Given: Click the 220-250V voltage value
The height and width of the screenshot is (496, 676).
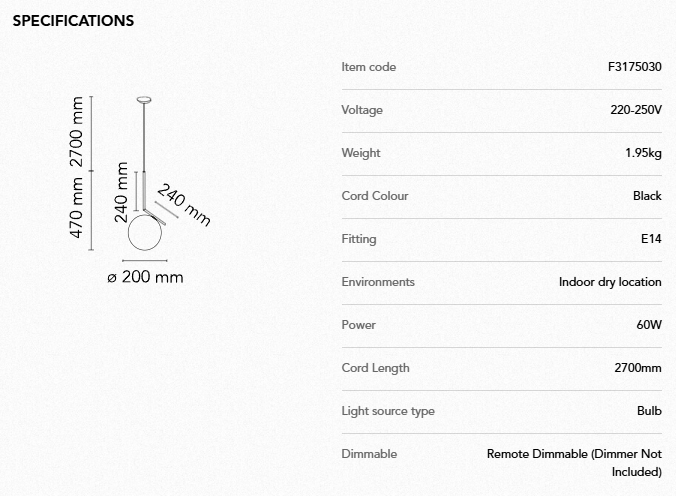Looking at the screenshot, I should (x=636, y=110).
